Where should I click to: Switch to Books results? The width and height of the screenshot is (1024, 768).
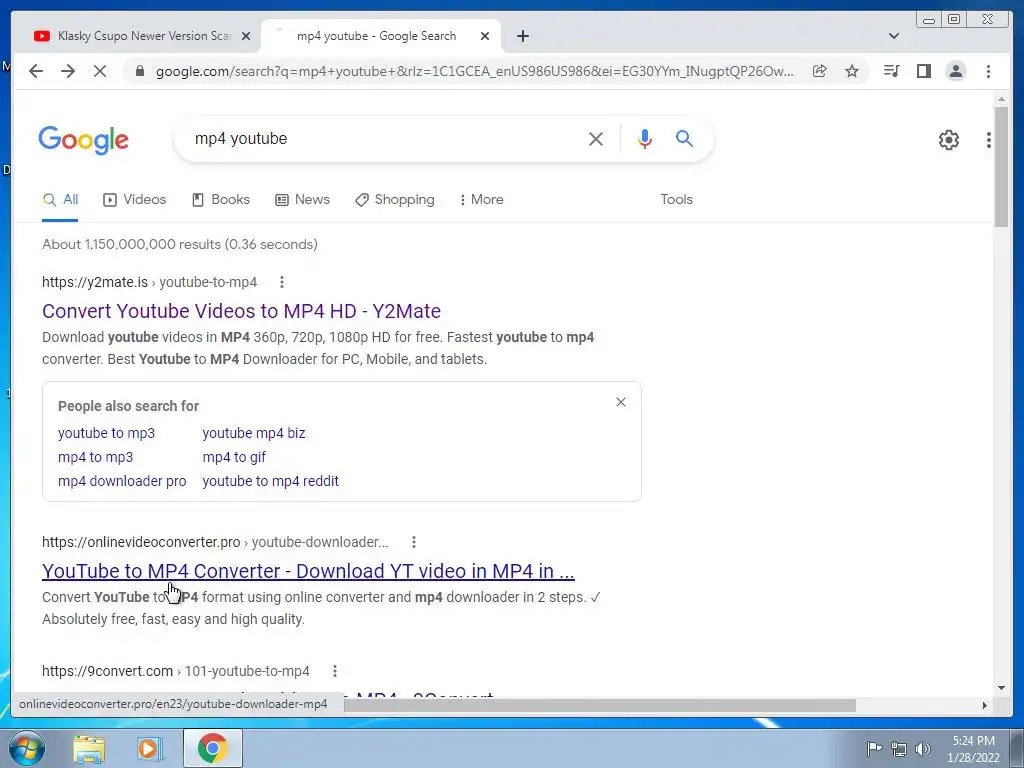click(221, 200)
